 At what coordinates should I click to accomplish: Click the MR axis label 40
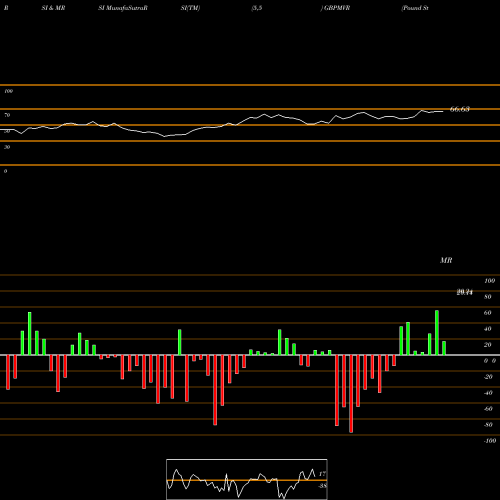(488, 329)
